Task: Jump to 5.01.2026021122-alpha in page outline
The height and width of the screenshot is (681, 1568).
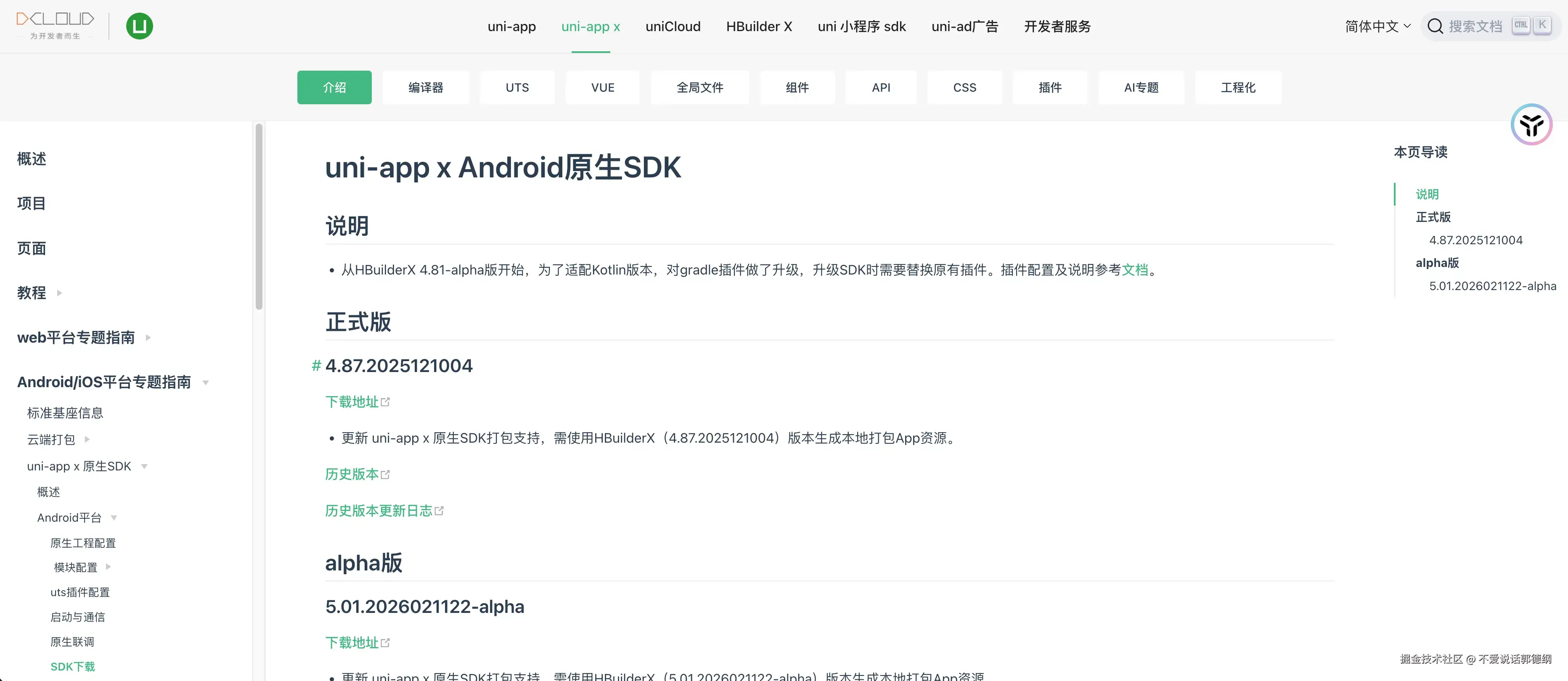Action: [x=1492, y=286]
